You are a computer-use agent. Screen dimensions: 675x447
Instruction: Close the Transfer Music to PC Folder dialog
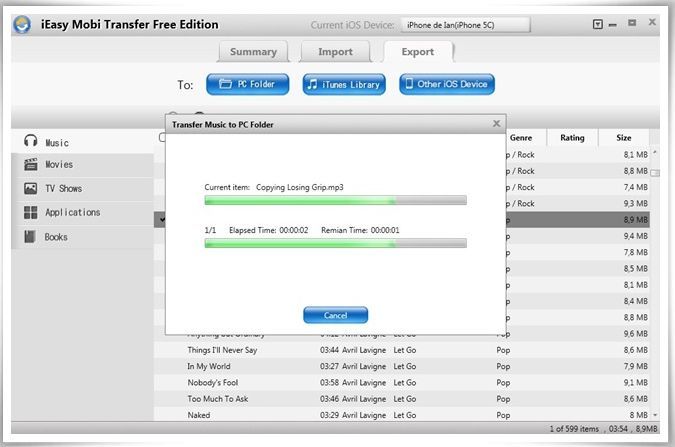(496, 124)
